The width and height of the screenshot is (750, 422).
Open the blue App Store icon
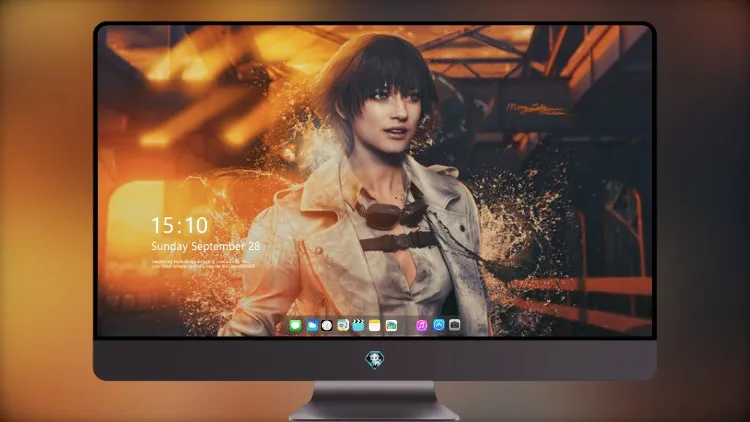(439, 325)
